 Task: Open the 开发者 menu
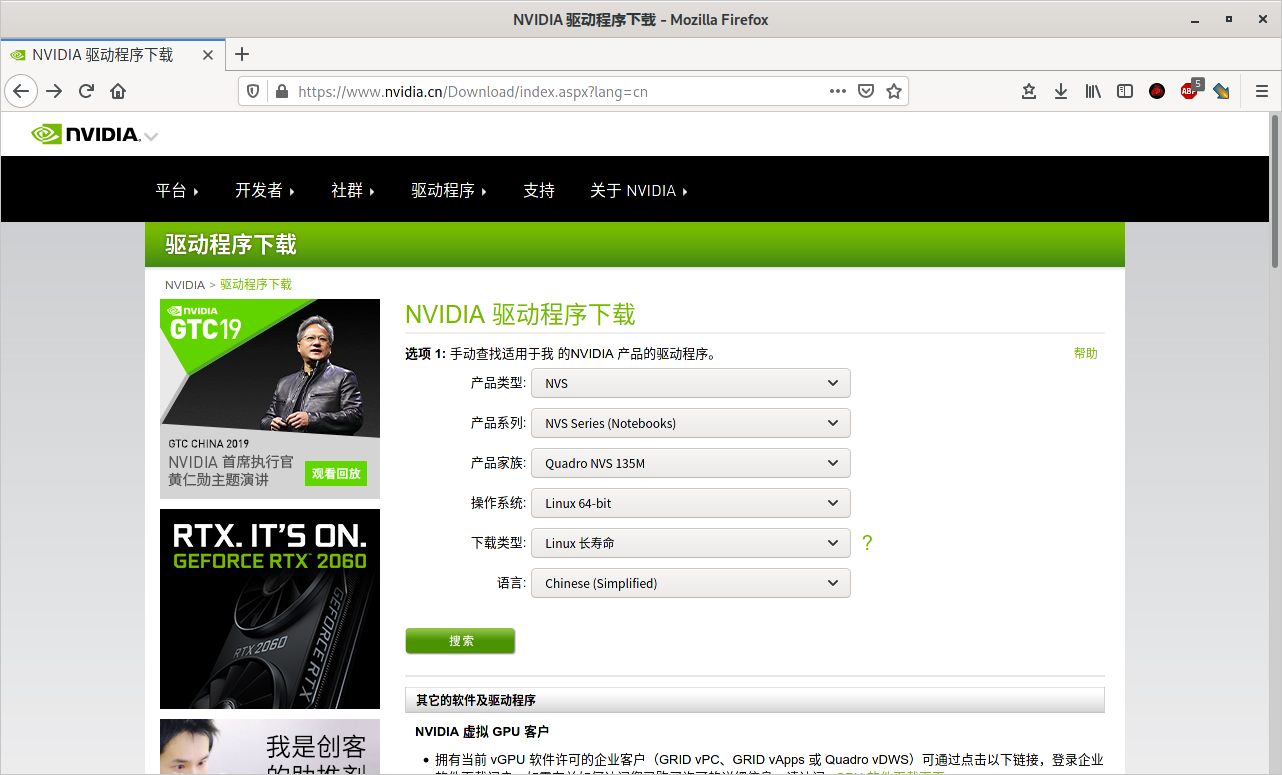click(265, 190)
